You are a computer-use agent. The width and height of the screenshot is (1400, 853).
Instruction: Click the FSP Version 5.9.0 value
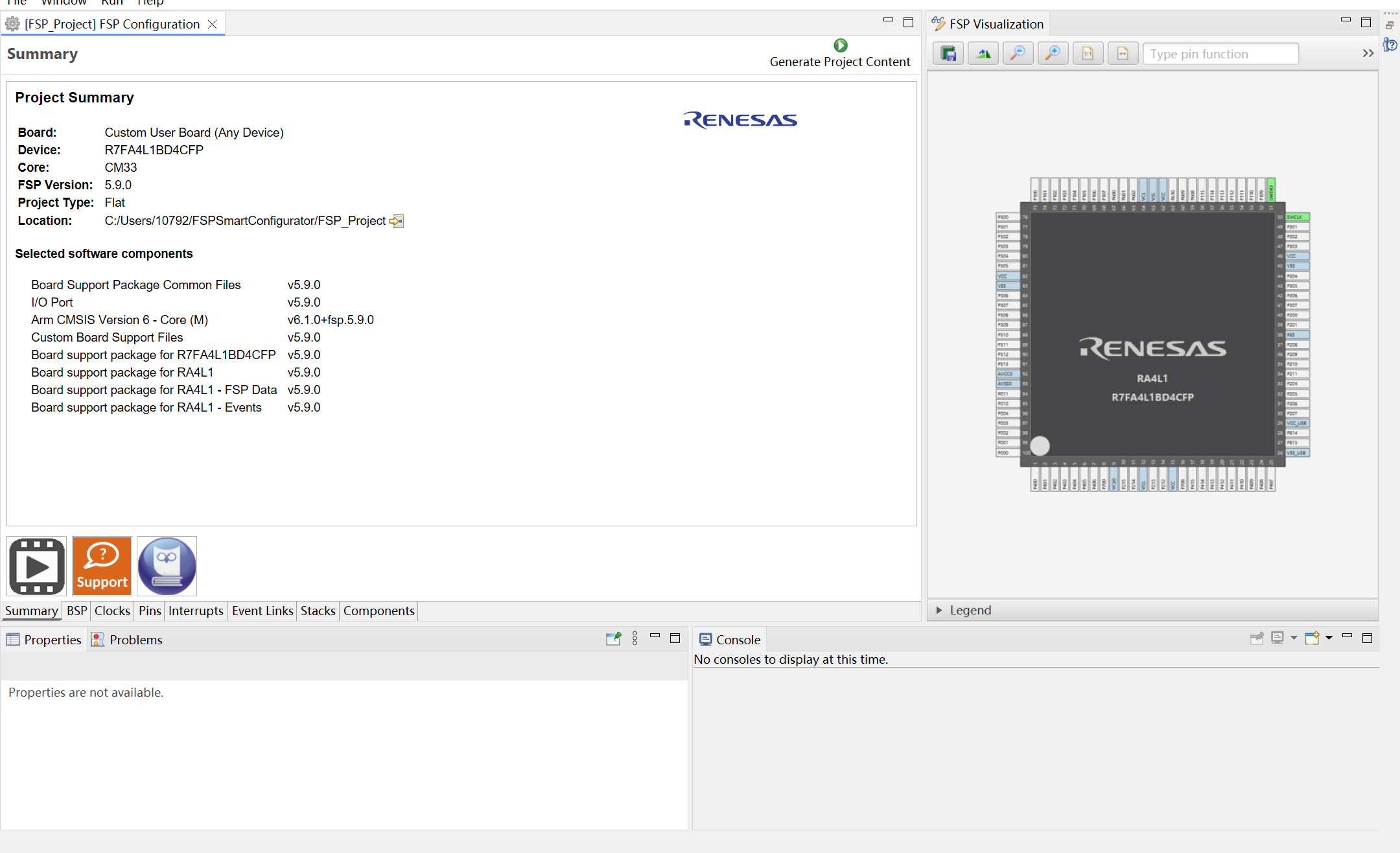pyautogui.click(x=118, y=185)
